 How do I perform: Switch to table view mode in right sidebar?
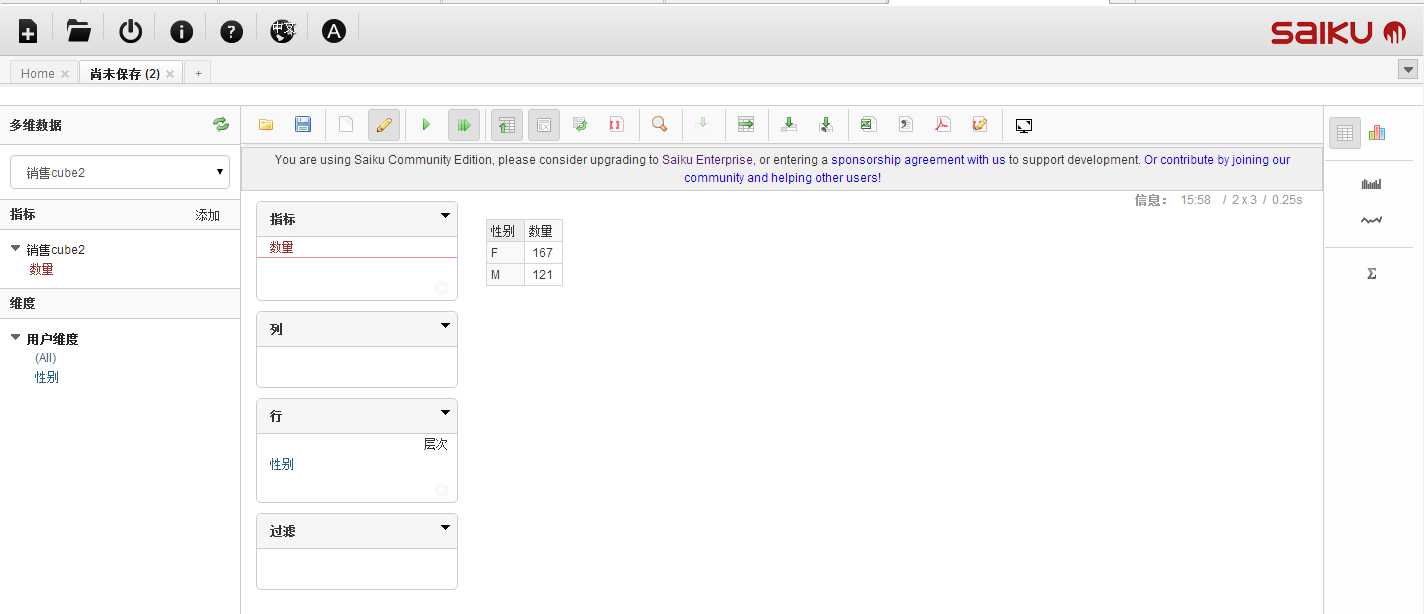(1345, 132)
